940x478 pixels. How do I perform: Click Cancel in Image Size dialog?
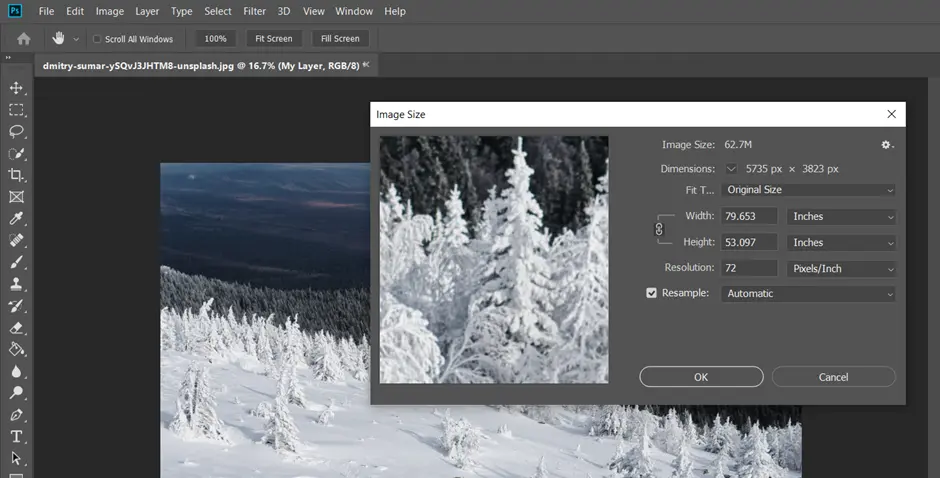pyautogui.click(x=833, y=377)
